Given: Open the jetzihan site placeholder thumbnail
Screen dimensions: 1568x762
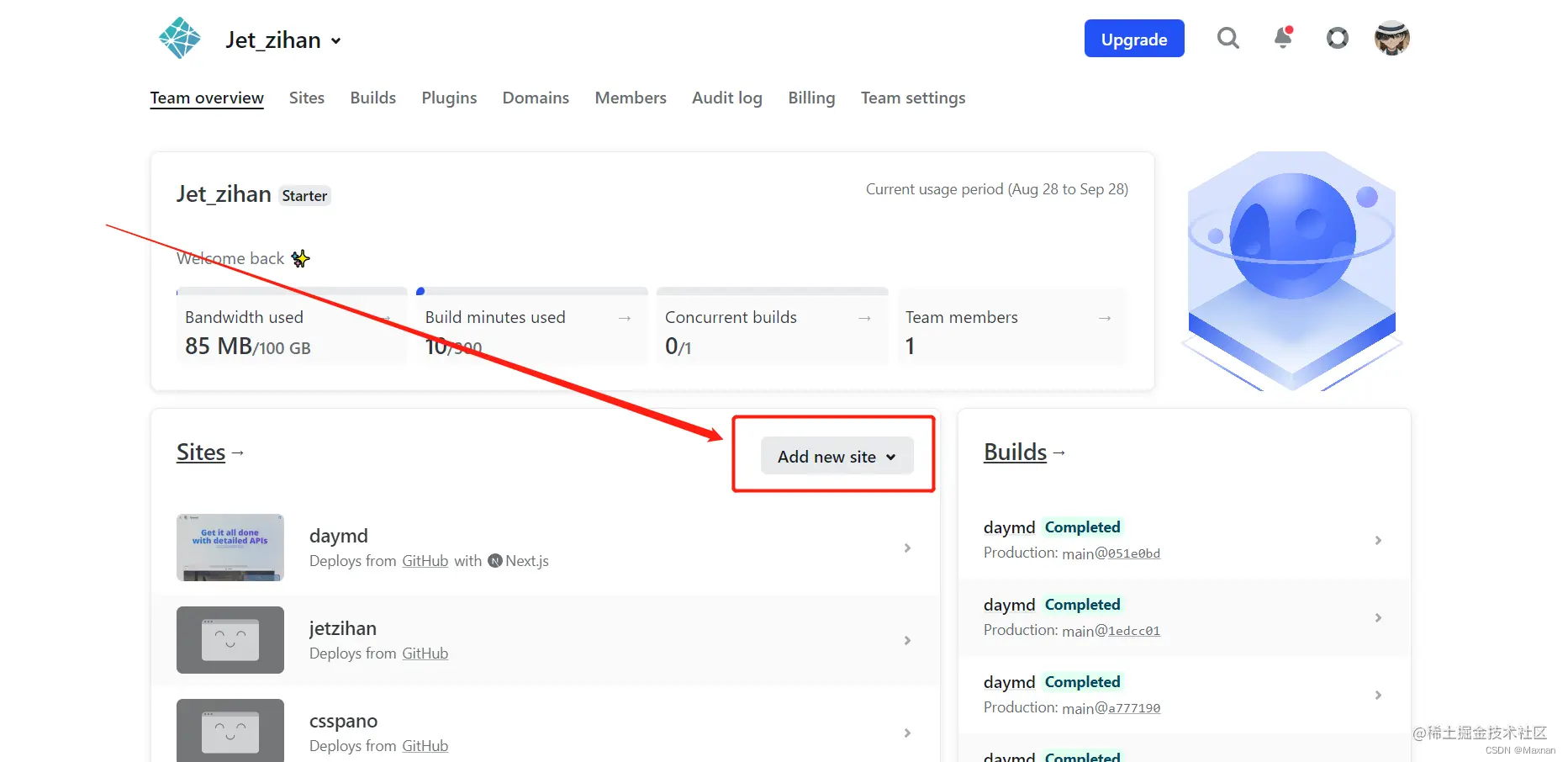Looking at the screenshot, I should click(x=230, y=640).
